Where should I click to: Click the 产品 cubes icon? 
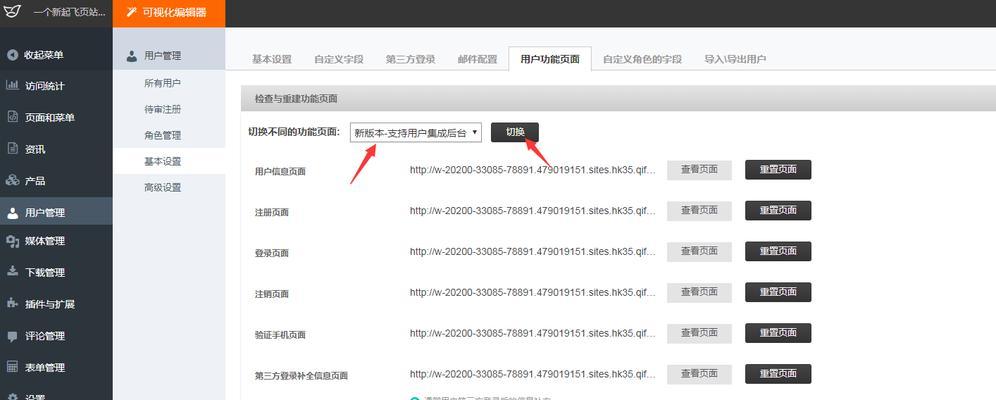pyautogui.click(x=12, y=180)
